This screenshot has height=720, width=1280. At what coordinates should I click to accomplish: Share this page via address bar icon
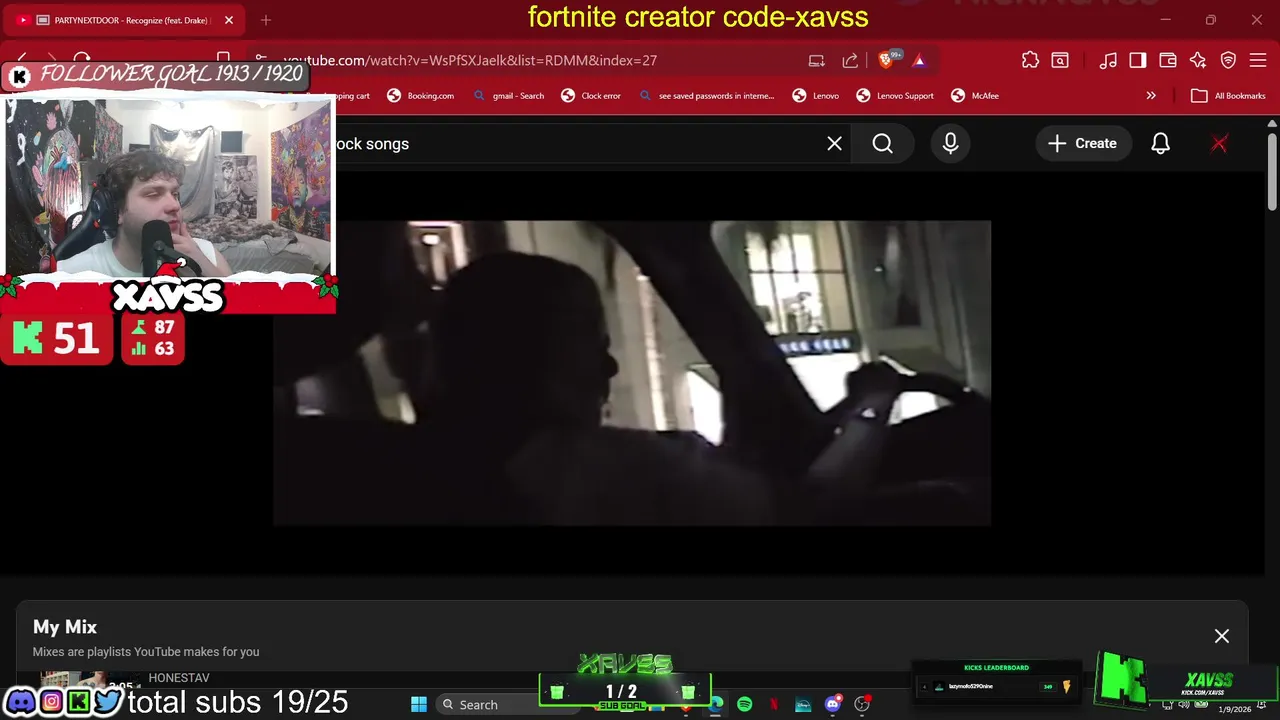pos(850,61)
